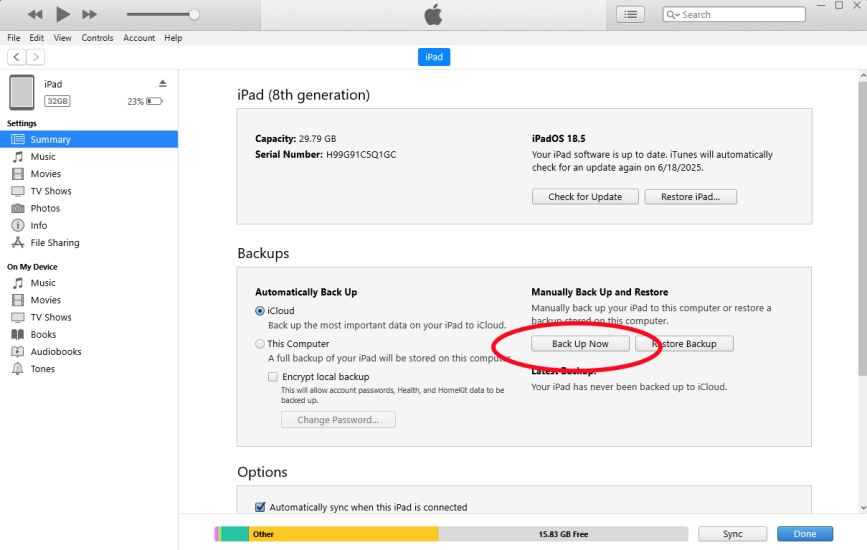Viewport: 867px width, 550px height.
Task: Click the Fast Forward next track icon
Action: (x=90, y=14)
